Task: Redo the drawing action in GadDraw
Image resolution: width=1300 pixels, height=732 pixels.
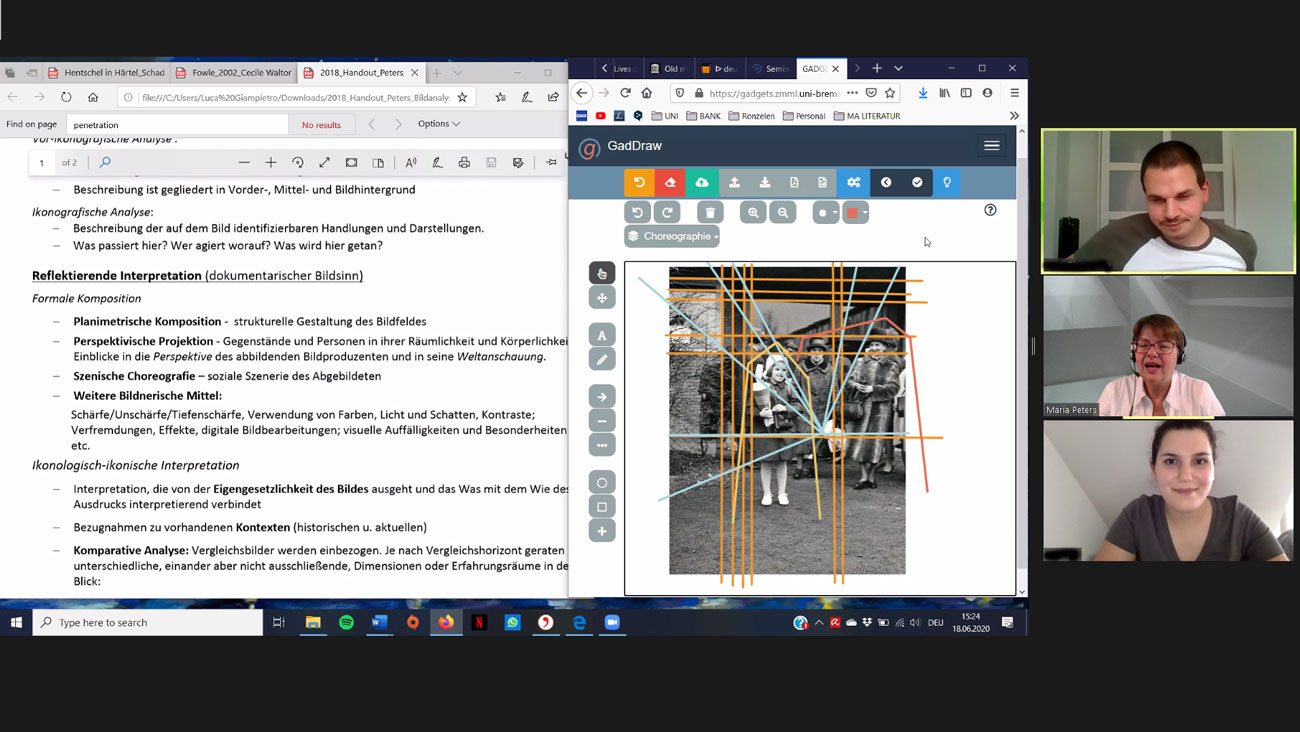Action: pos(667,212)
